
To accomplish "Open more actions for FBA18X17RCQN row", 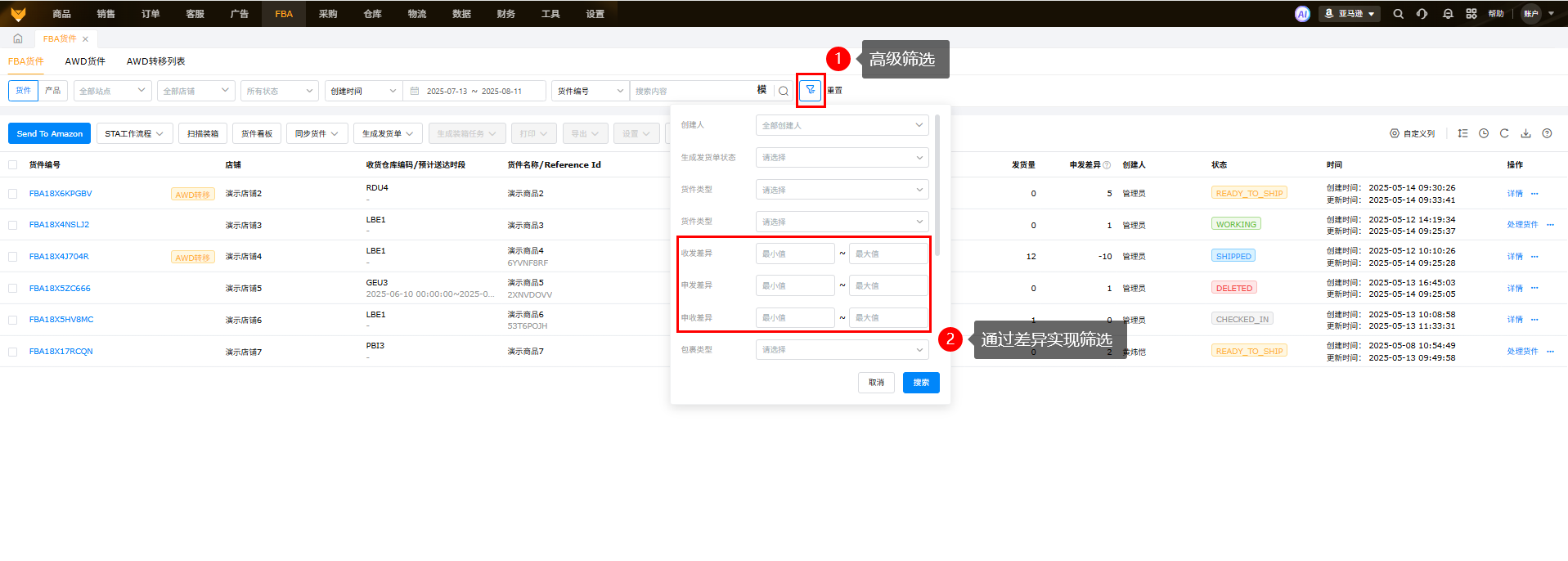I will click(x=1550, y=352).
